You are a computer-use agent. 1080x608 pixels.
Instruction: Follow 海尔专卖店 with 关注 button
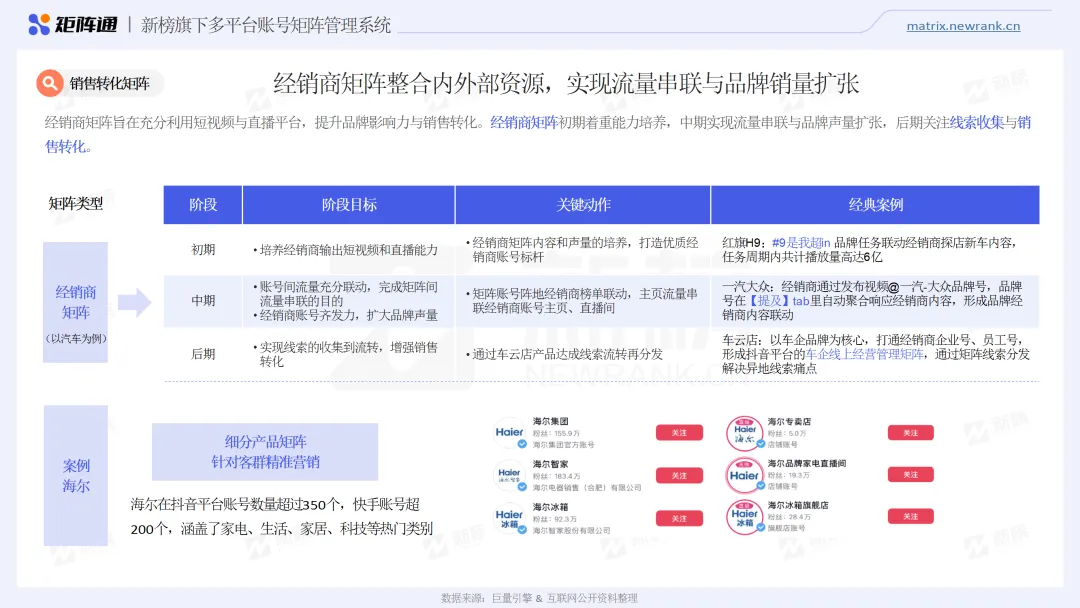click(x=911, y=432)
